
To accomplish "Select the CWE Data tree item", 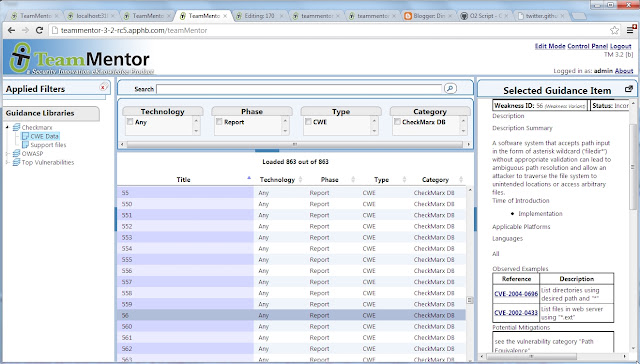I will 44,136.
